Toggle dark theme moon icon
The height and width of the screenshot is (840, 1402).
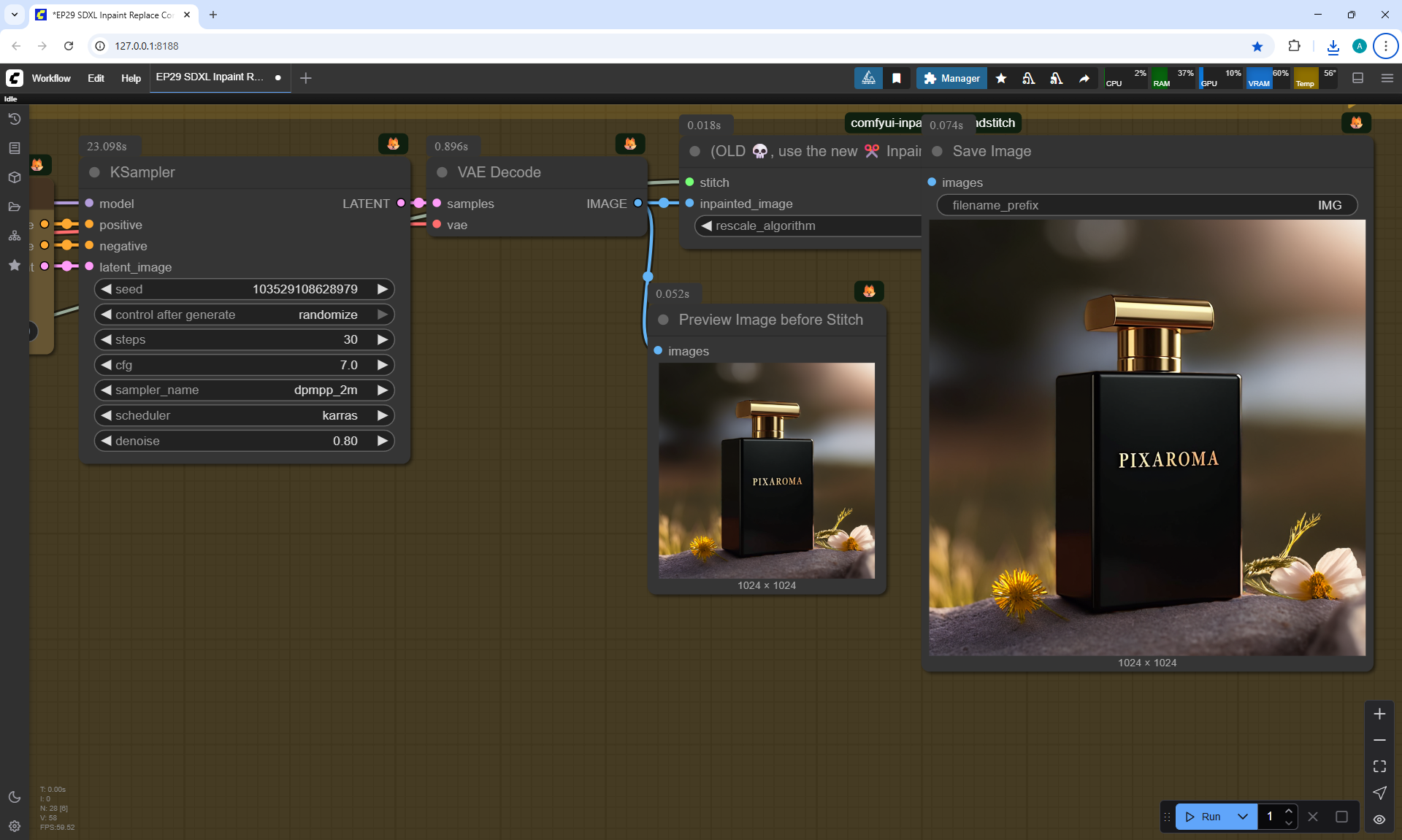[15, 797]
